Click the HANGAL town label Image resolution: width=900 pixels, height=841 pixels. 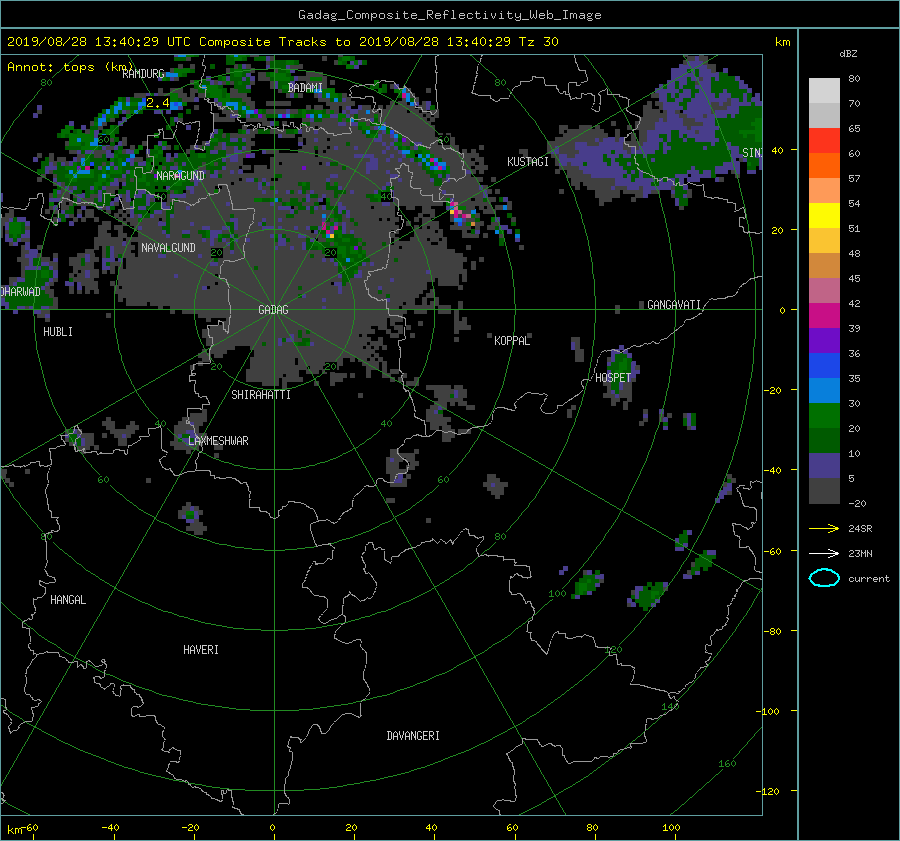click(x=68, y=600)
